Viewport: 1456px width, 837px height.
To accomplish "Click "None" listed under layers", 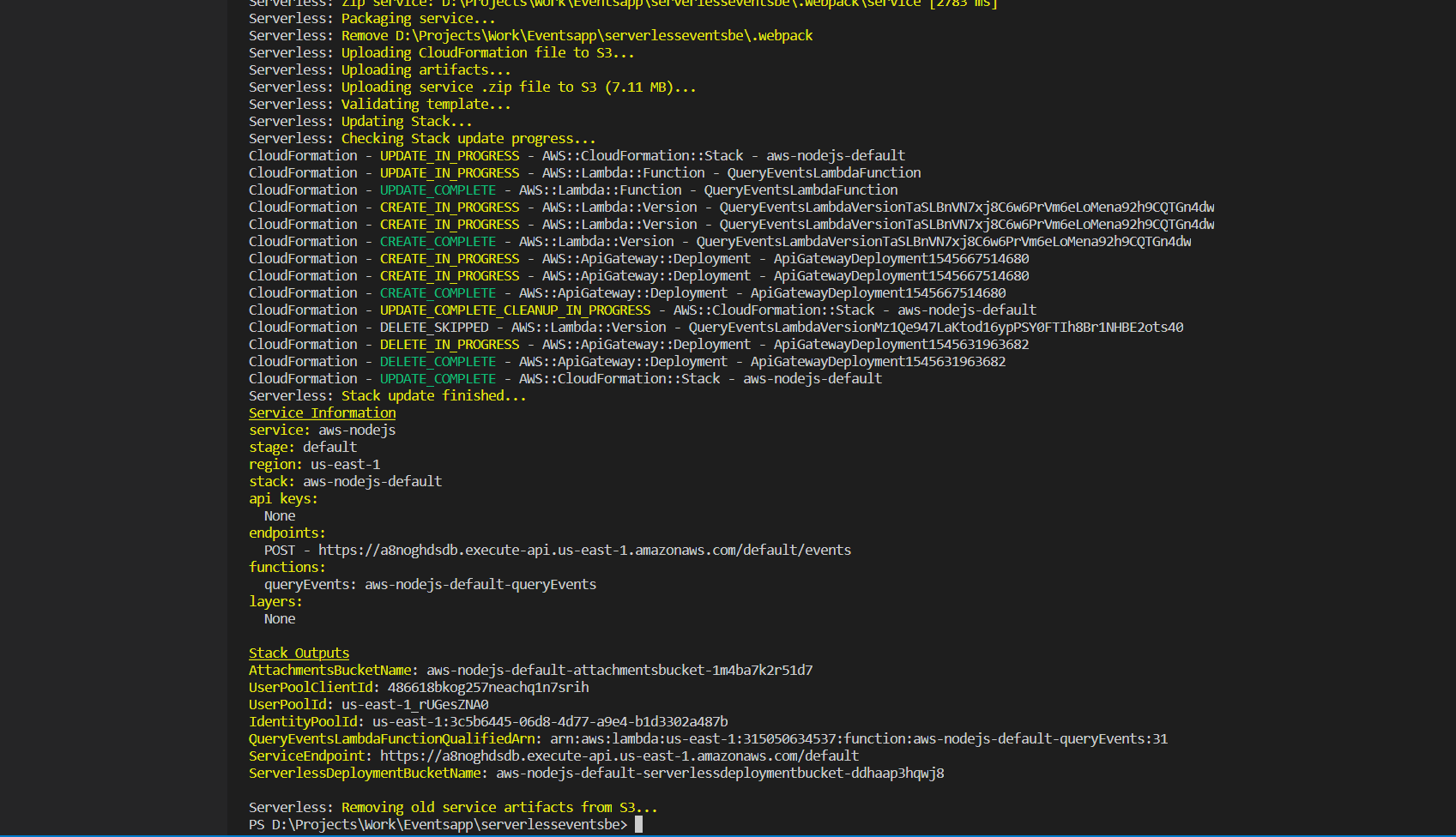I will click(280, 618).
